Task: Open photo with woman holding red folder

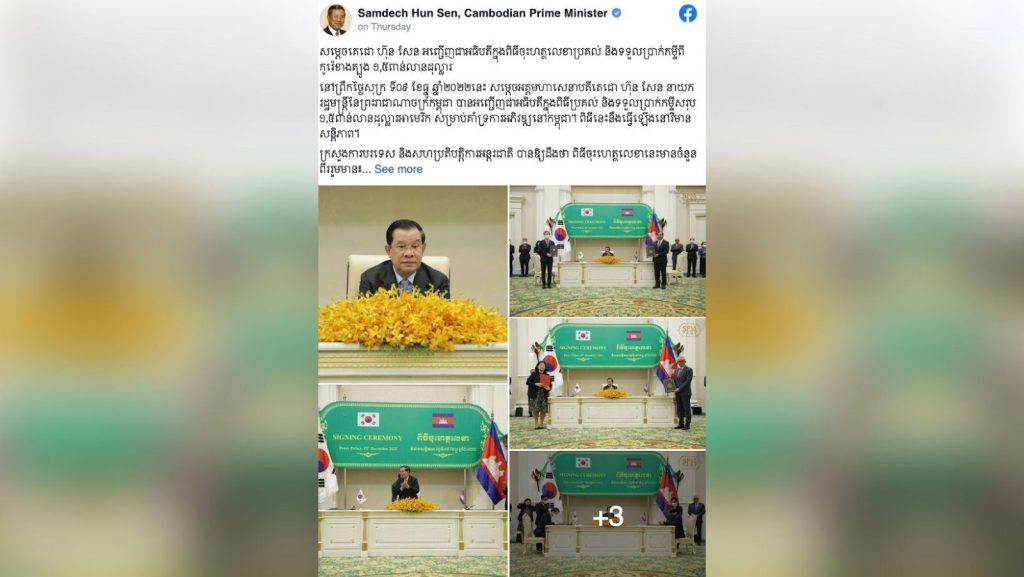Action: (x=607, y=384)
